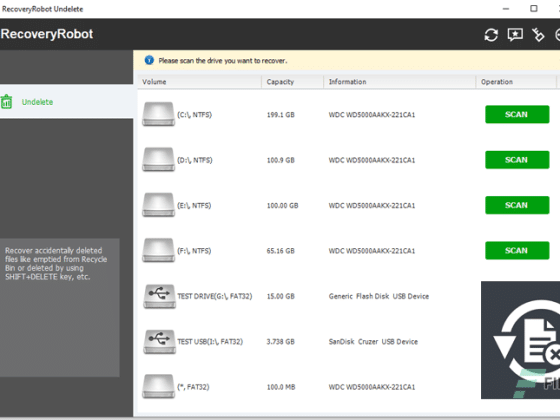Click the 100.0 MB capacity cell
Image resolution: width=560 pixels, height=420 pixels.
[281, 387]
